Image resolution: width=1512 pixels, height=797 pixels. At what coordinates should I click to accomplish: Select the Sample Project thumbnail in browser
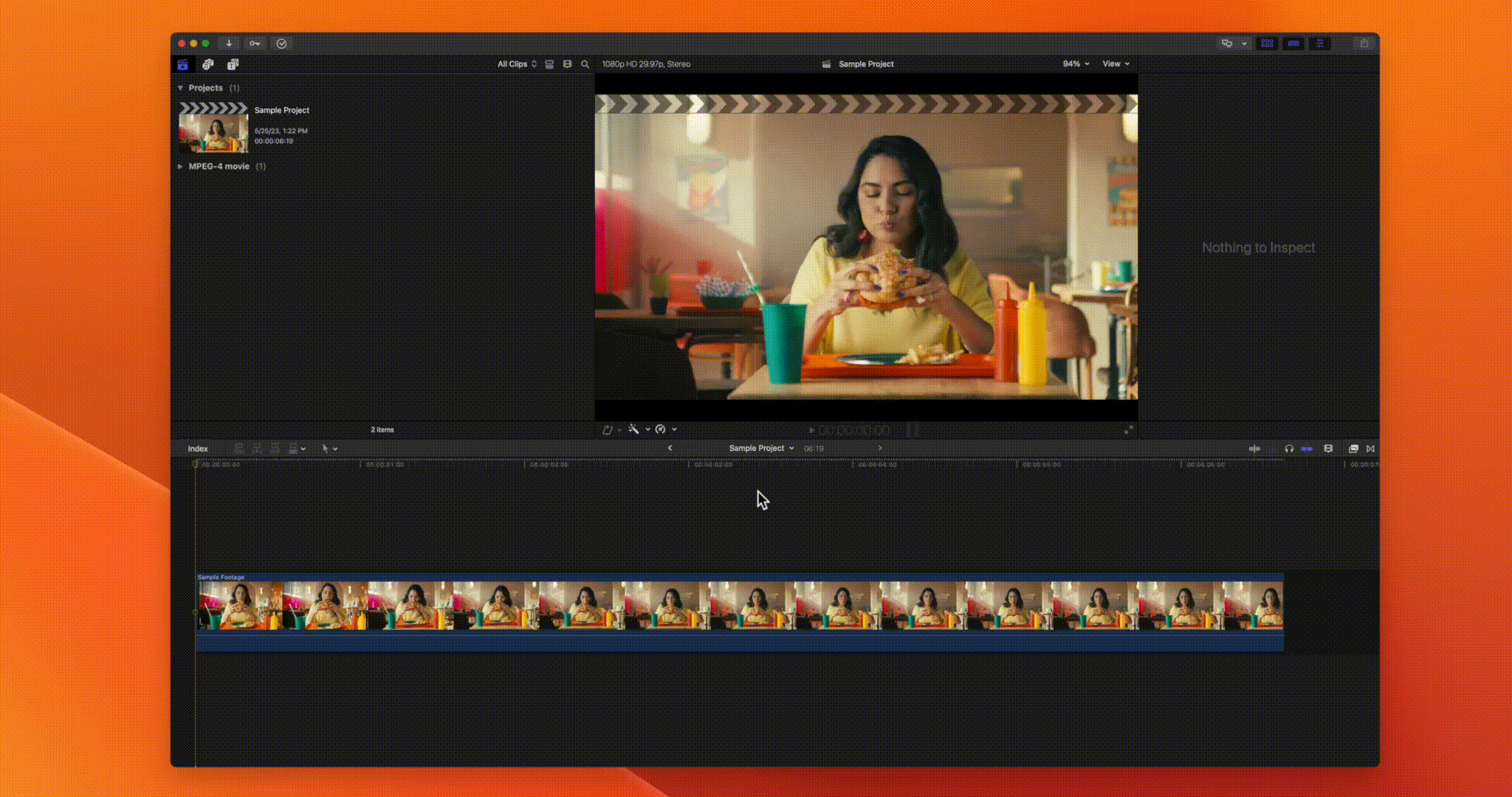[x=213, y=128]
